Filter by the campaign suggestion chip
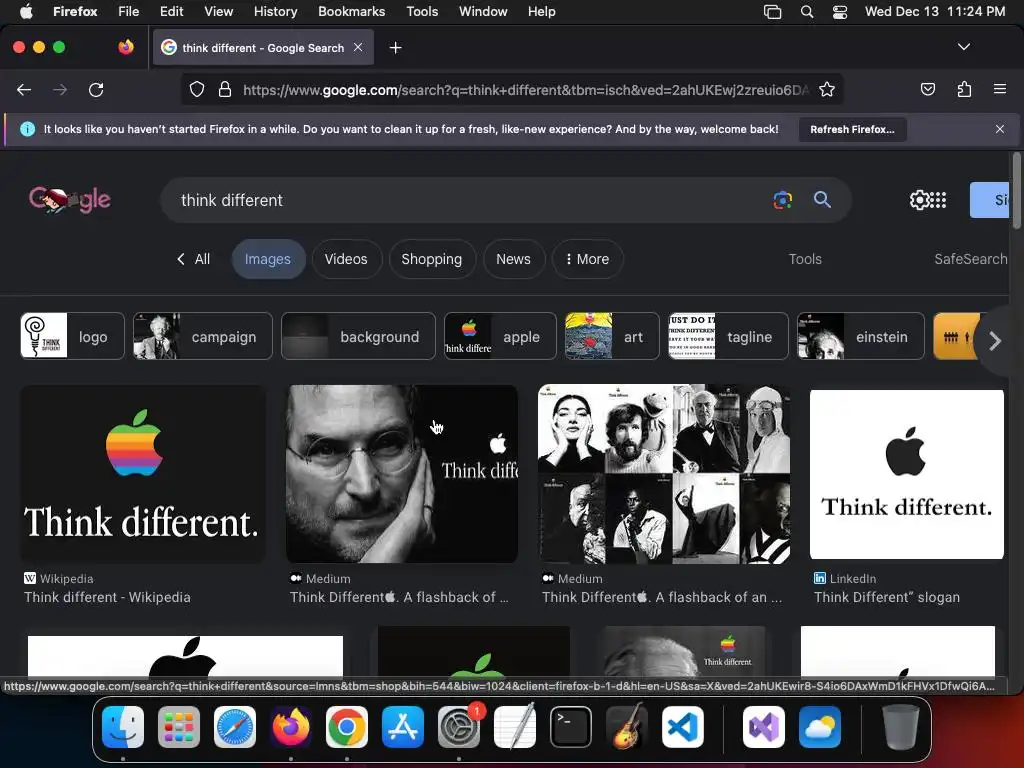Screen dimensions: 1024x768 [202, 336]
